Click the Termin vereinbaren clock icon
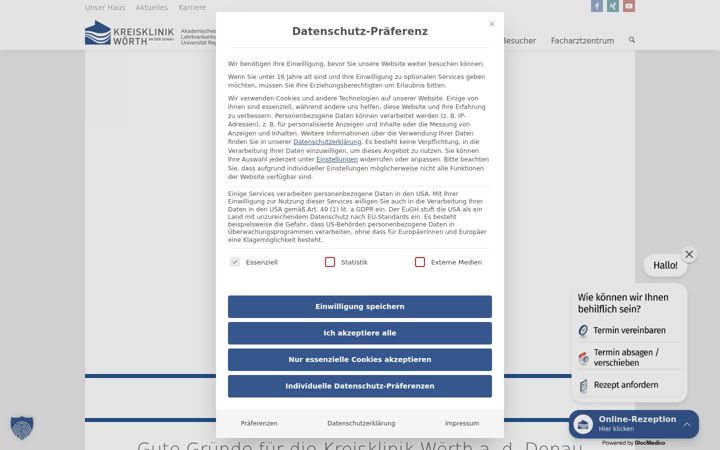The width and height of the screenshot is (720, 450). (583, 330)
